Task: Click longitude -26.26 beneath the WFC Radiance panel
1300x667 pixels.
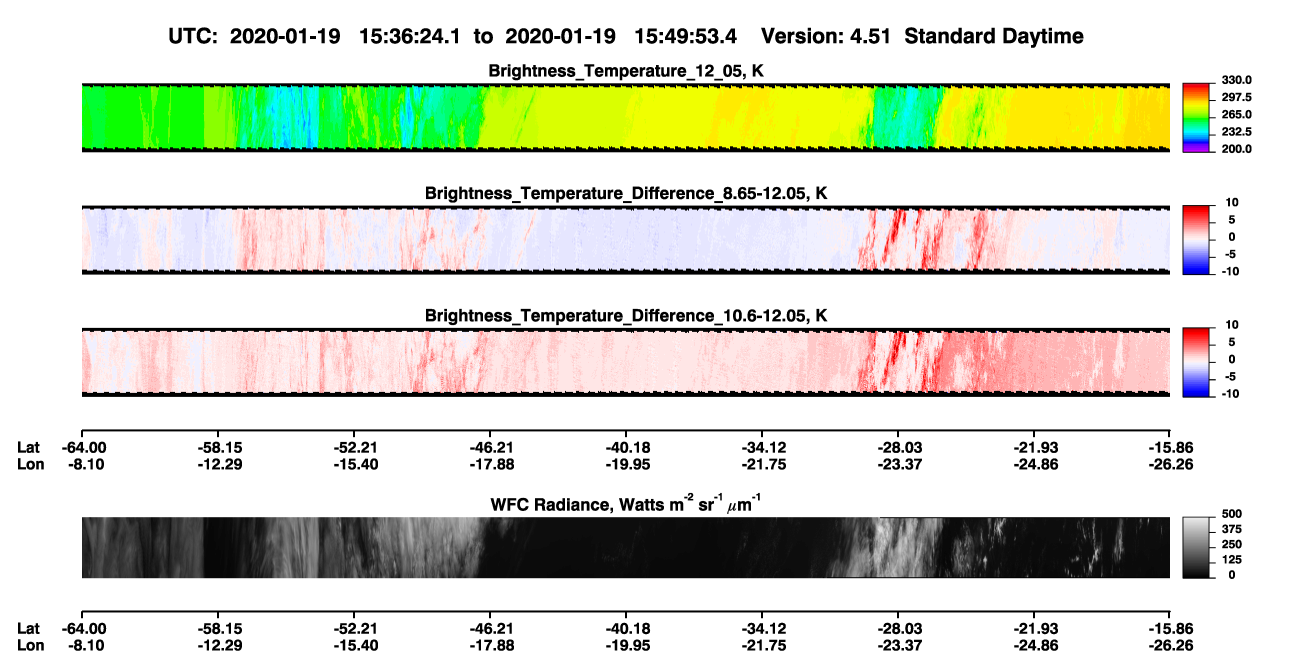Action: point(1170,646)
